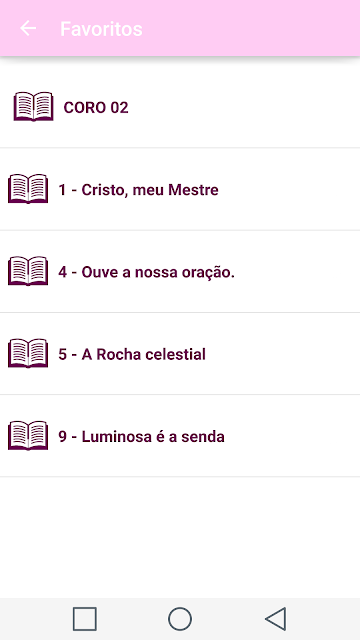This screenshot has height=640, width=360.
Task: Open hymn 4 - Ouve a nossa oração.
Action: coord(180,271)
